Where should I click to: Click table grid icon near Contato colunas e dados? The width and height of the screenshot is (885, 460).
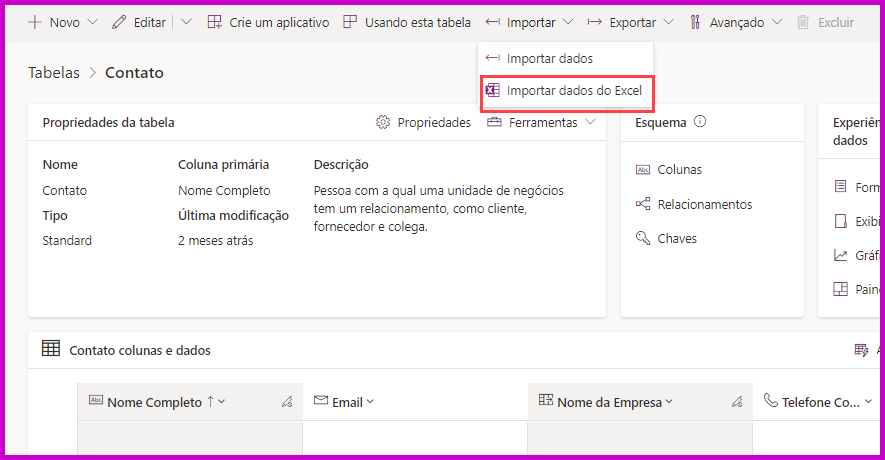[x=51, y=349]
